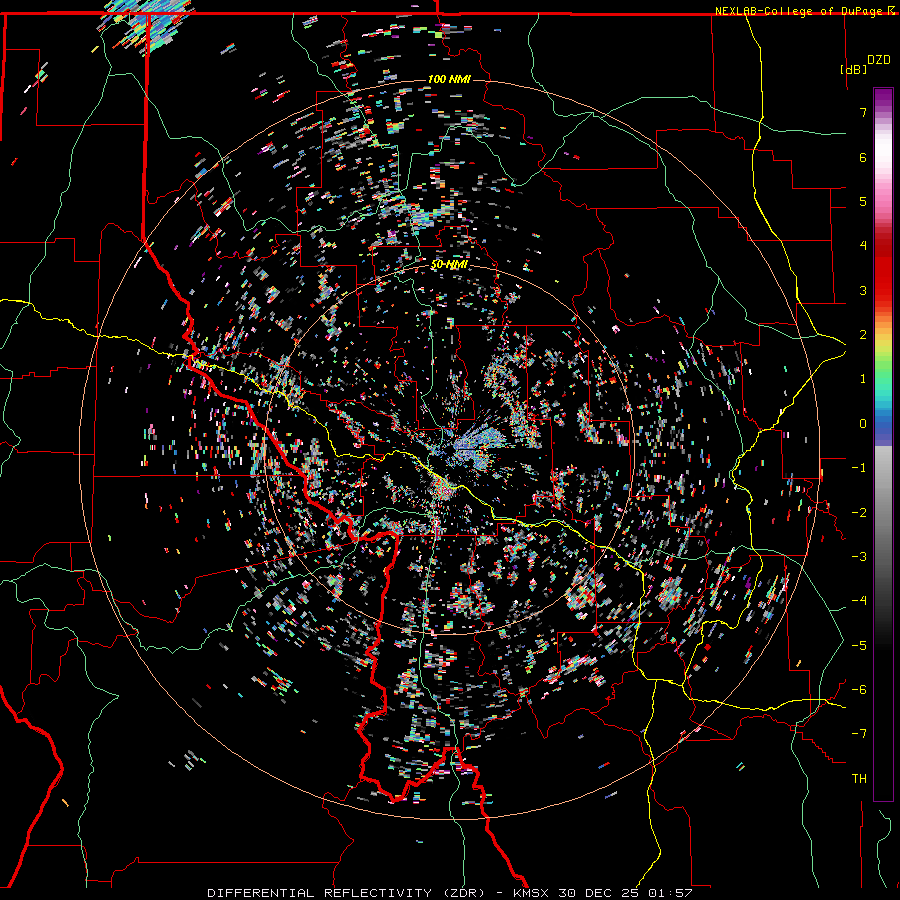Click the "7" value on the color scale

click(x=863, y=112)
